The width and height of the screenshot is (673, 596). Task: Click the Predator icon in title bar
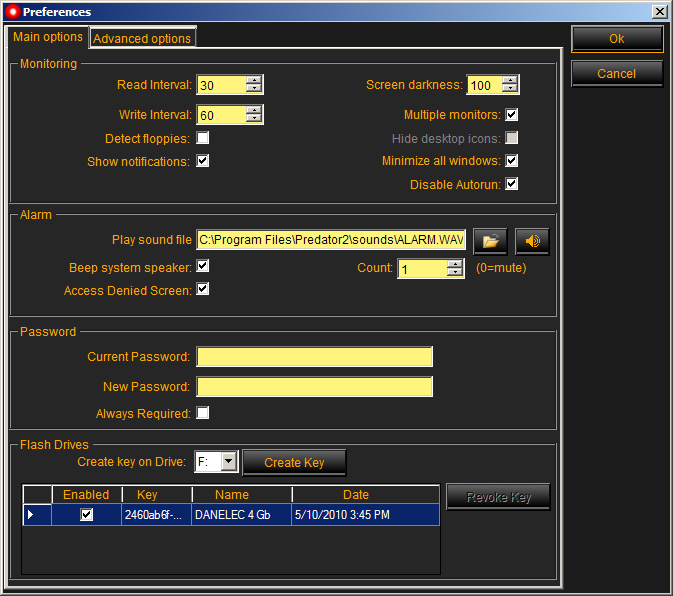click(x=12, y=12)
